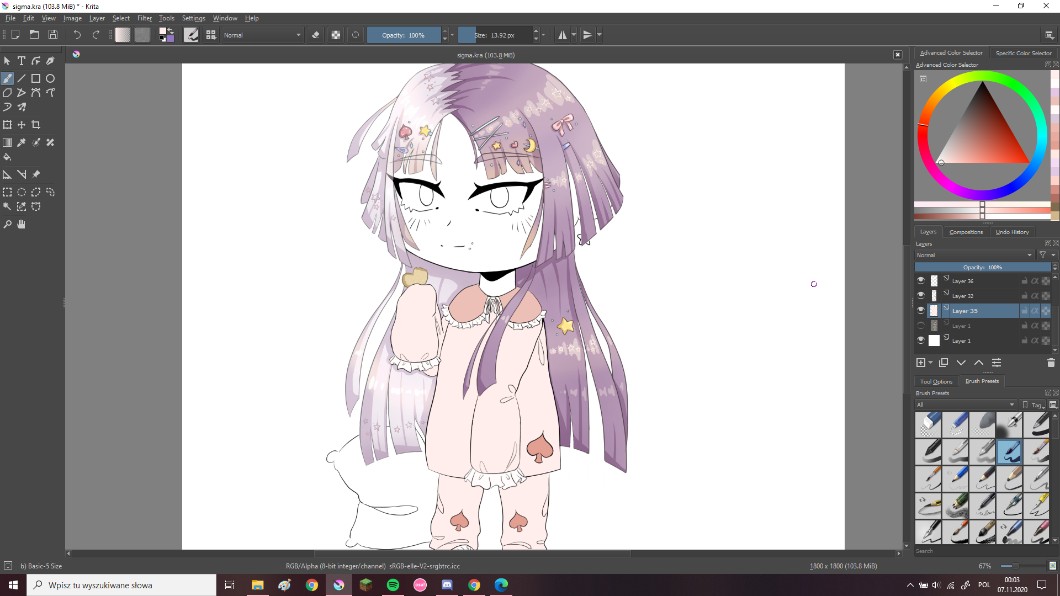Select the Zoom tool magnifier
Viewport: 1060px width, 596px height.
click(7, 224)
